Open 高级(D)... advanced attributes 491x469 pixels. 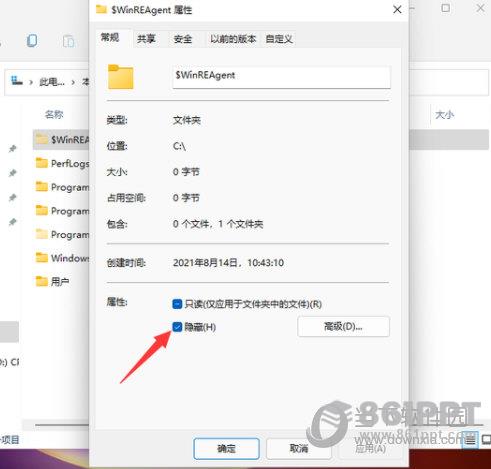[x=343, y=326]
